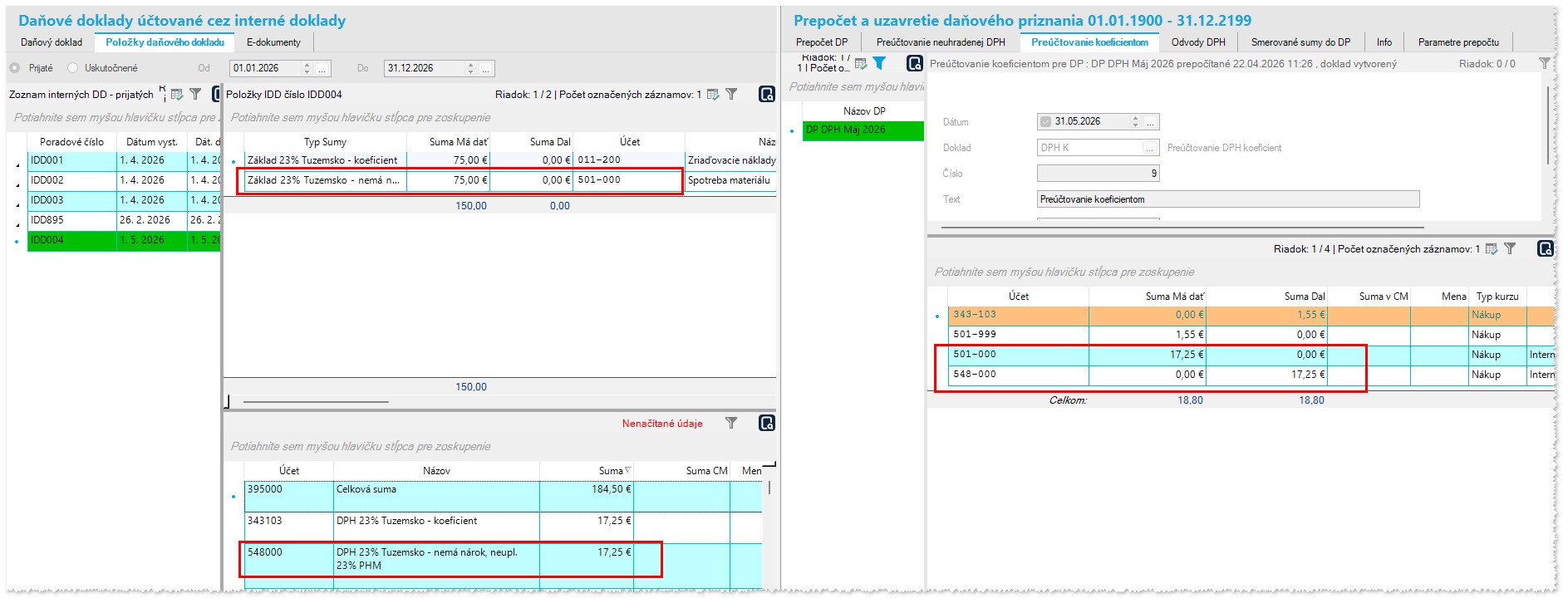Open lookup button in Doklad DPH K field
The image size is (1568, 603).
pos(1150,148)
